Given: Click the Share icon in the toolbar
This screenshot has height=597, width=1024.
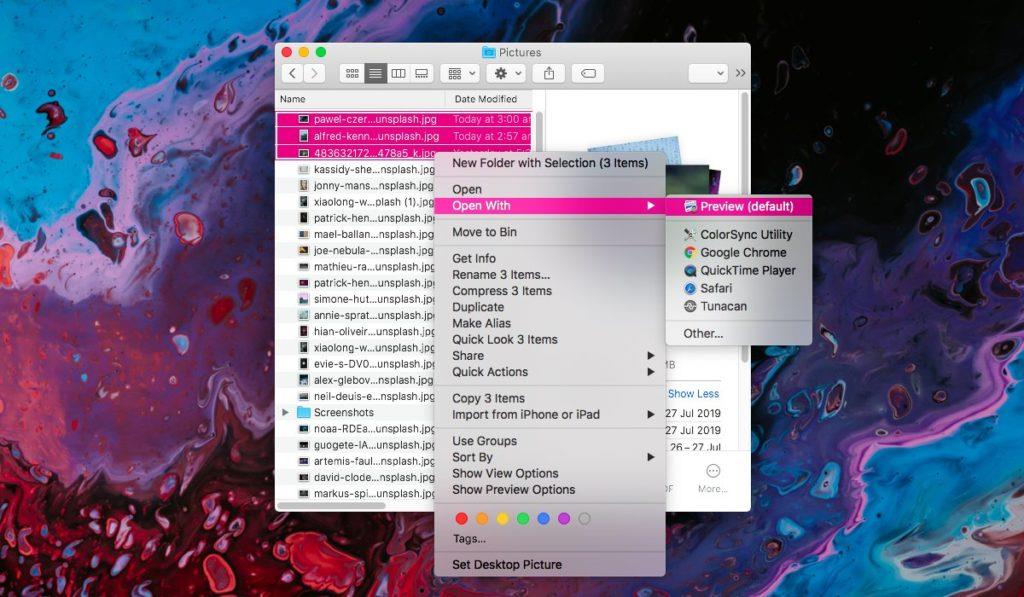Looking at the screenshot, I should point(549,72).
